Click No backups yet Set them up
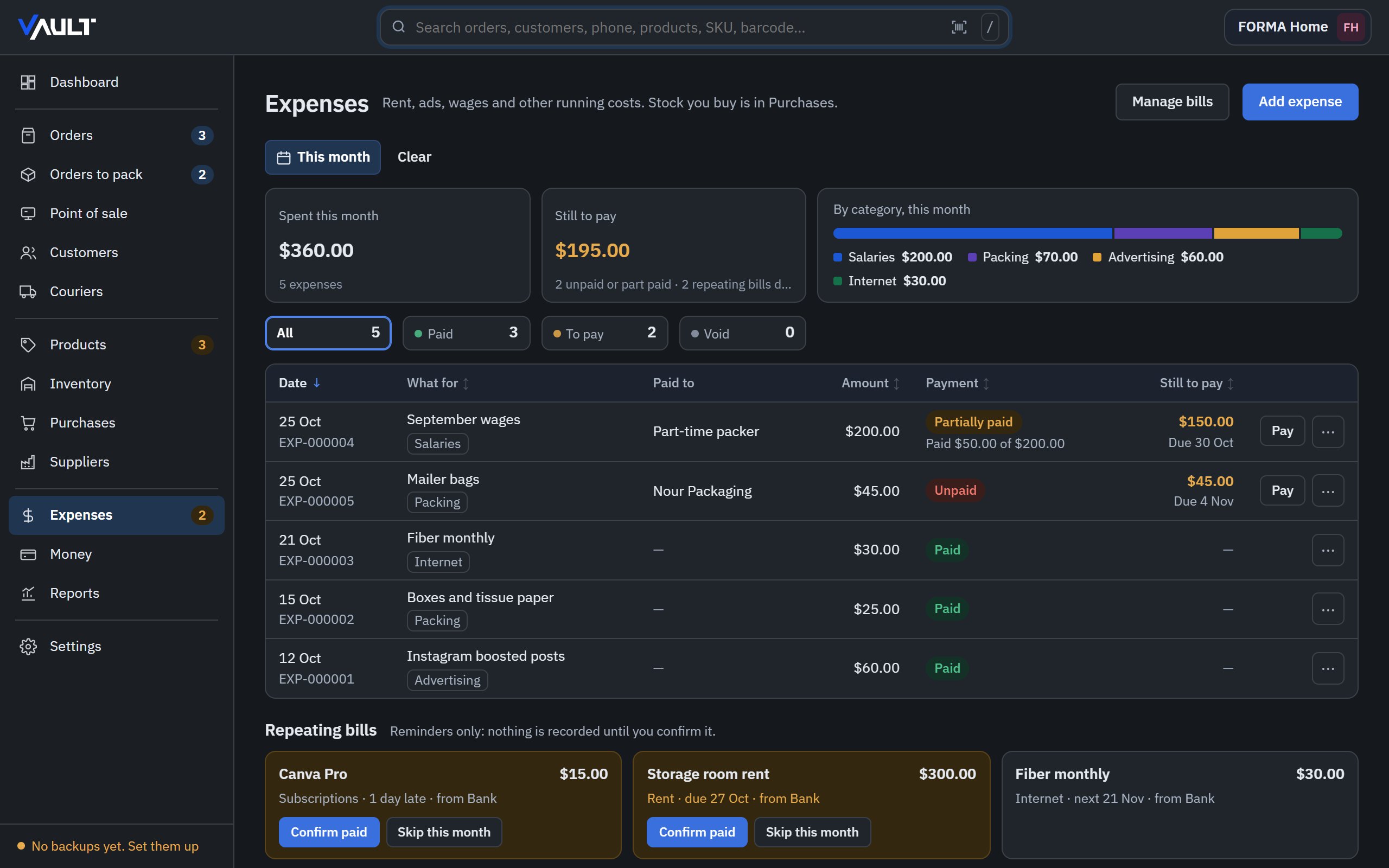 [115, 846]
